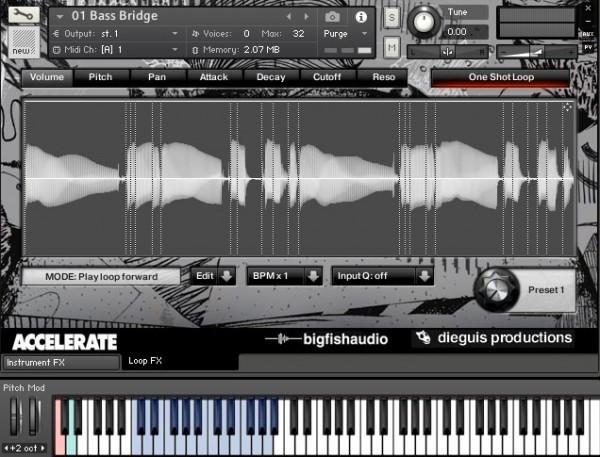Open the Input Q: off dropdown
Image resolution: width=600 pixels, height=457 pixels.
[x=382, y=276]
